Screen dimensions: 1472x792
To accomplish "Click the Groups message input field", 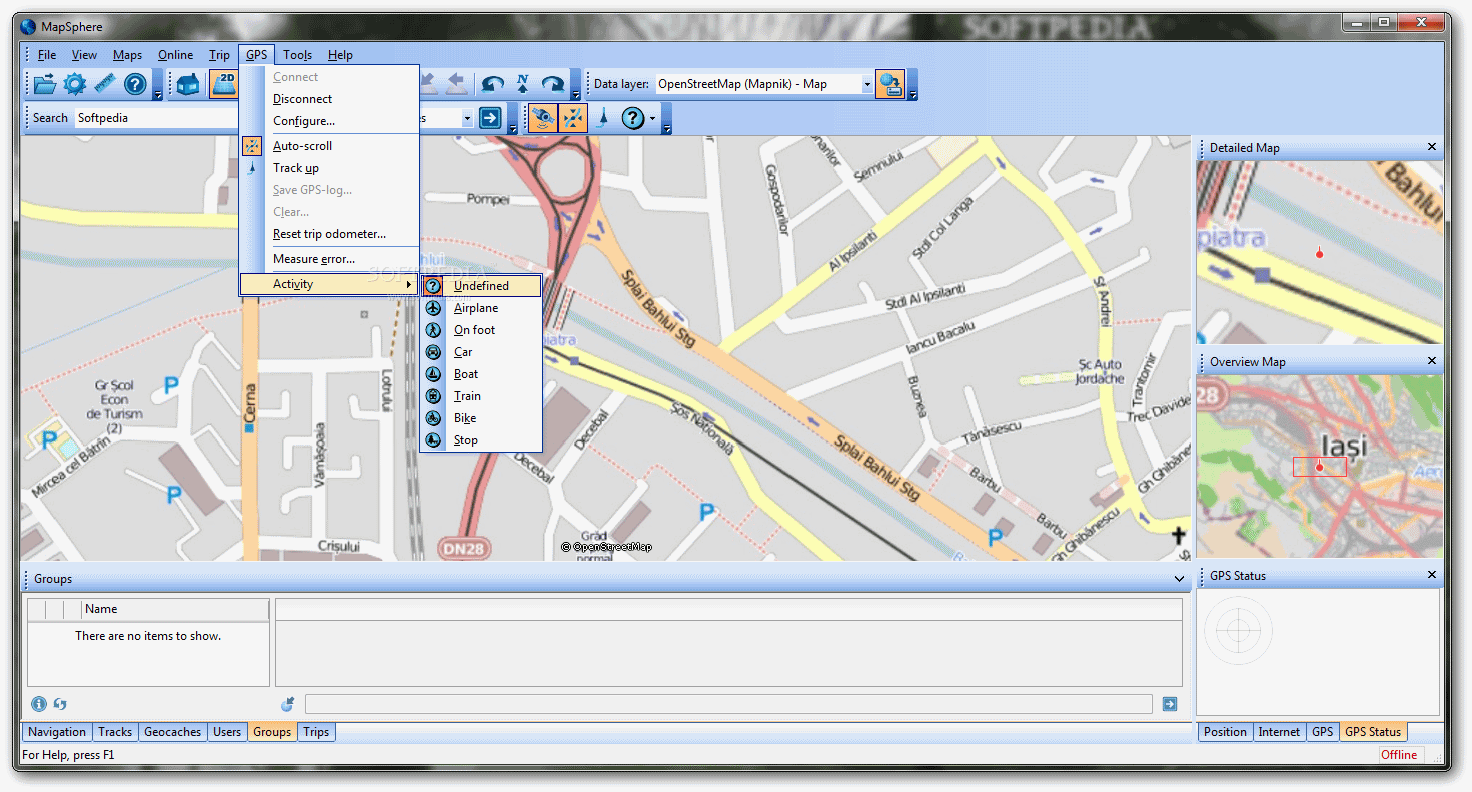I will tap(728, 704).
